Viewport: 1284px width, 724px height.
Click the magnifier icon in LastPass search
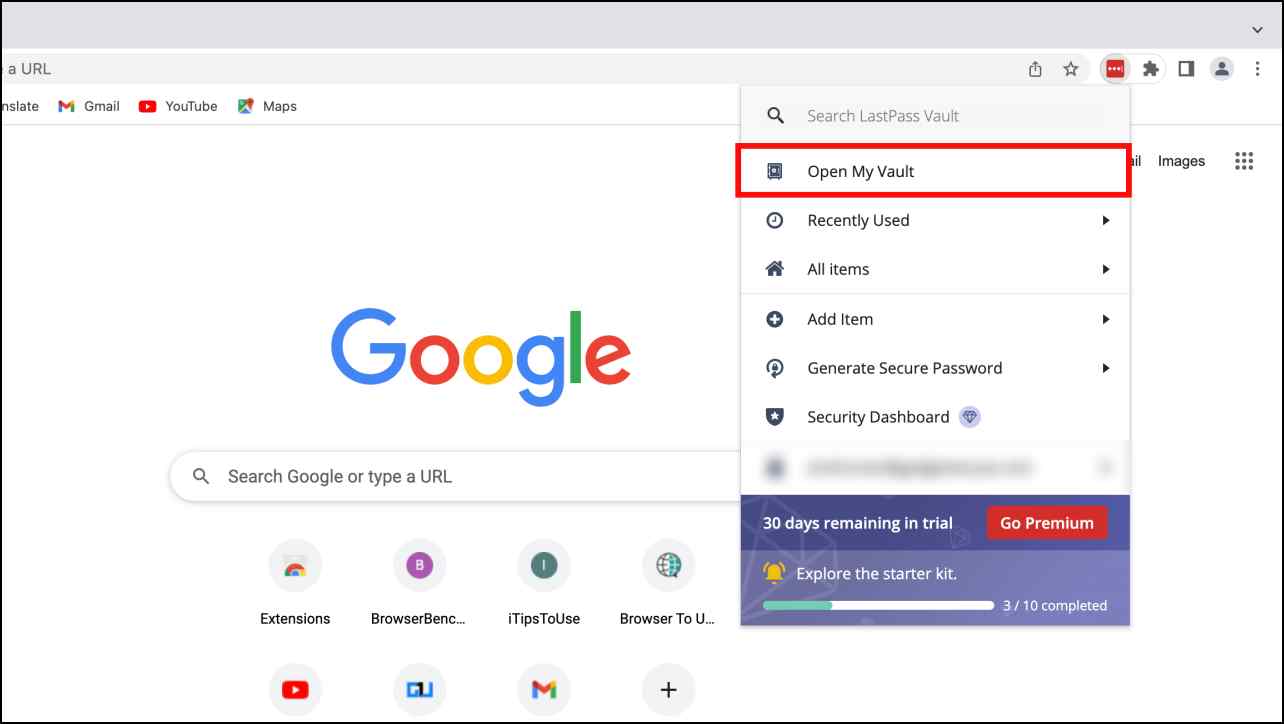click(x=775, y=116)
